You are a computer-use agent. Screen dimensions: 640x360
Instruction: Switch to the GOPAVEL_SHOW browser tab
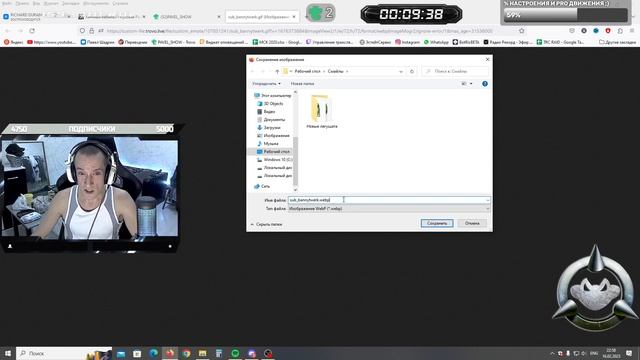coord(187,17)
